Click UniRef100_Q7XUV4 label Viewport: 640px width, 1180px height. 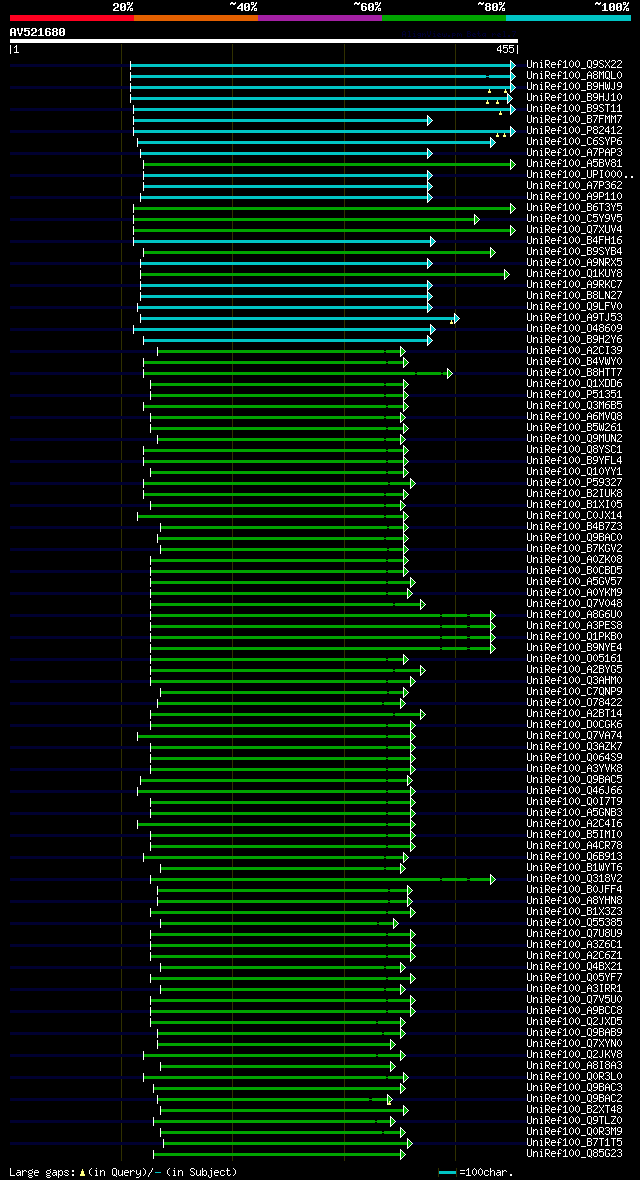click(574, 230)
